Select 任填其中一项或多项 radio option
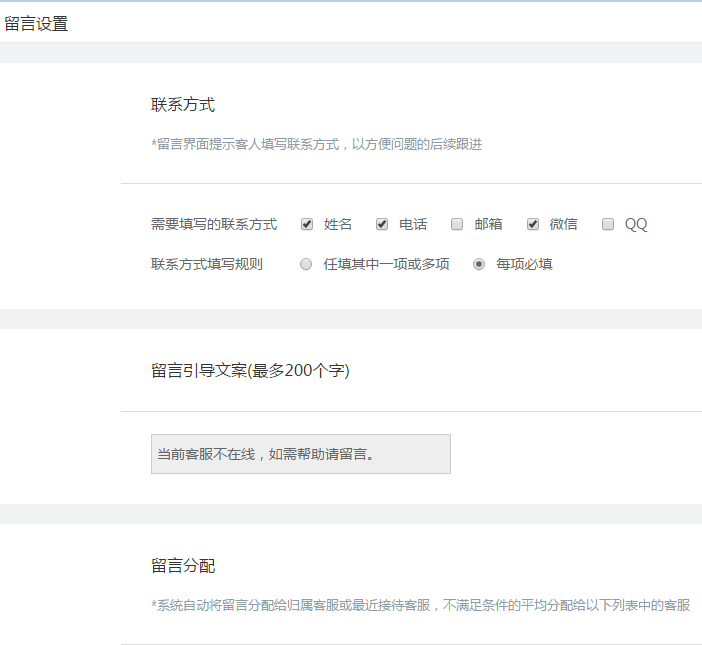Screen dimensions: 702x645 [306, 264]
